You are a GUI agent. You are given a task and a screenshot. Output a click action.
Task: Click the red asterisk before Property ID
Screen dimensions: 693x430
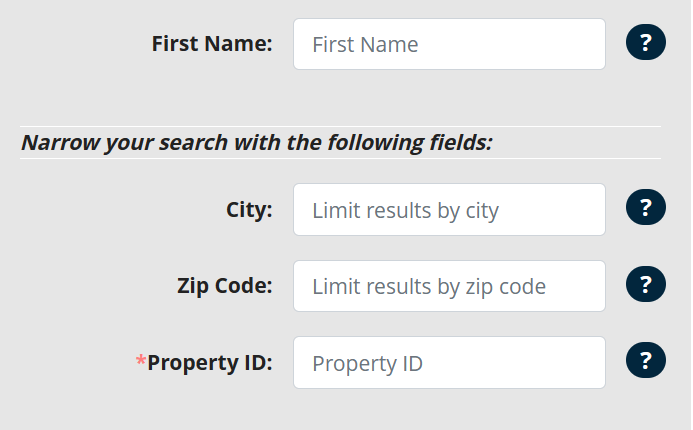(141, 360)
